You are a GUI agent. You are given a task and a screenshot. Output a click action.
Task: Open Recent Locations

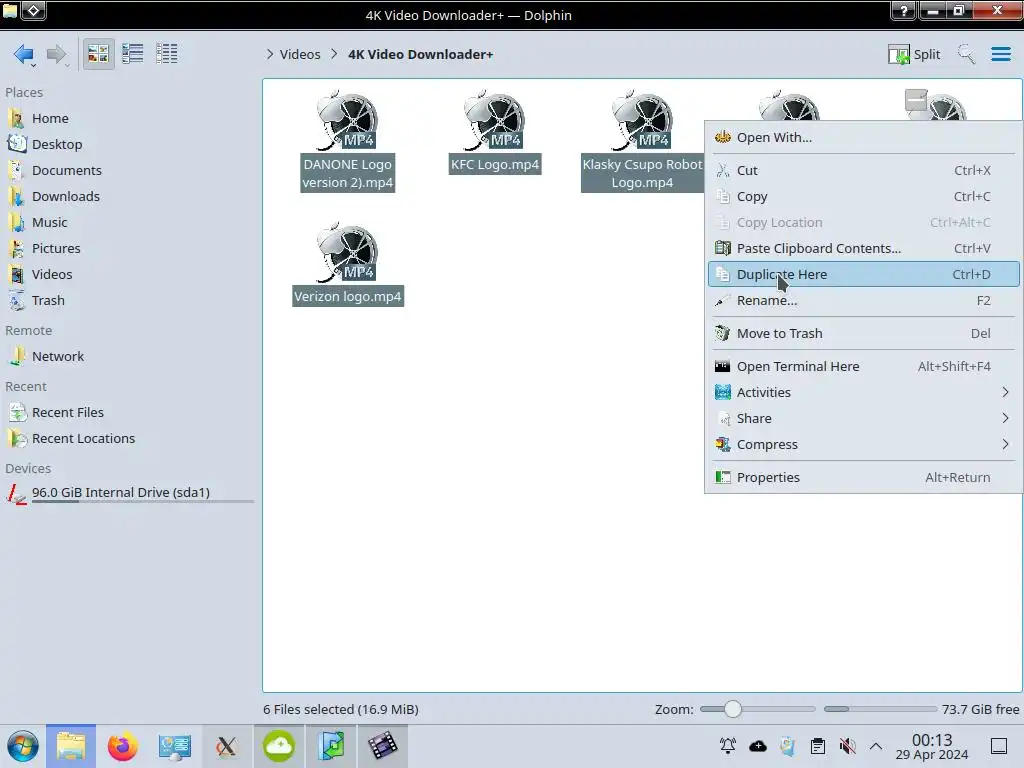(x=83, y=439)
